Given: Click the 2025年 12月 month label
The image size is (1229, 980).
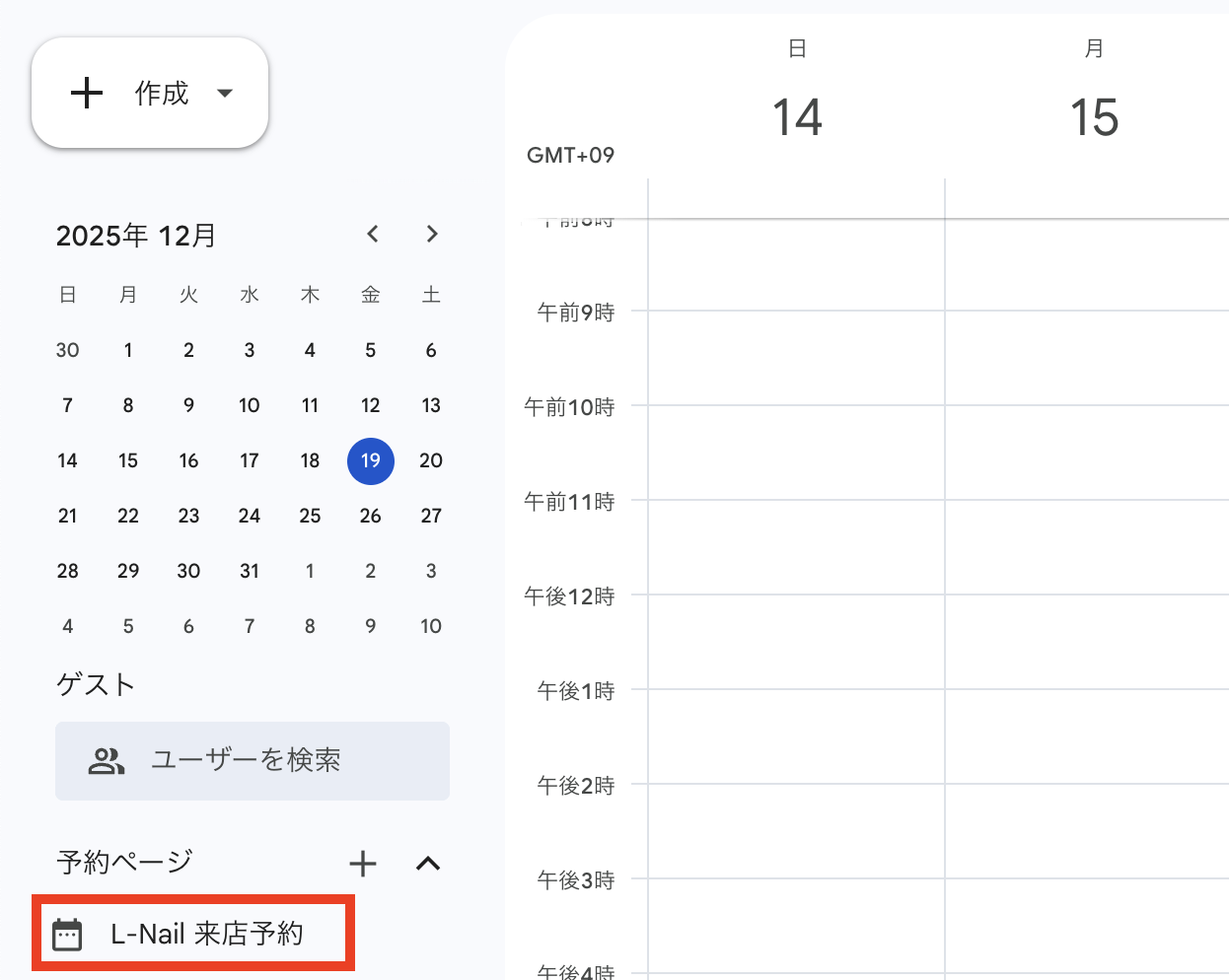Looking at the screenshot, I should 136,236.
